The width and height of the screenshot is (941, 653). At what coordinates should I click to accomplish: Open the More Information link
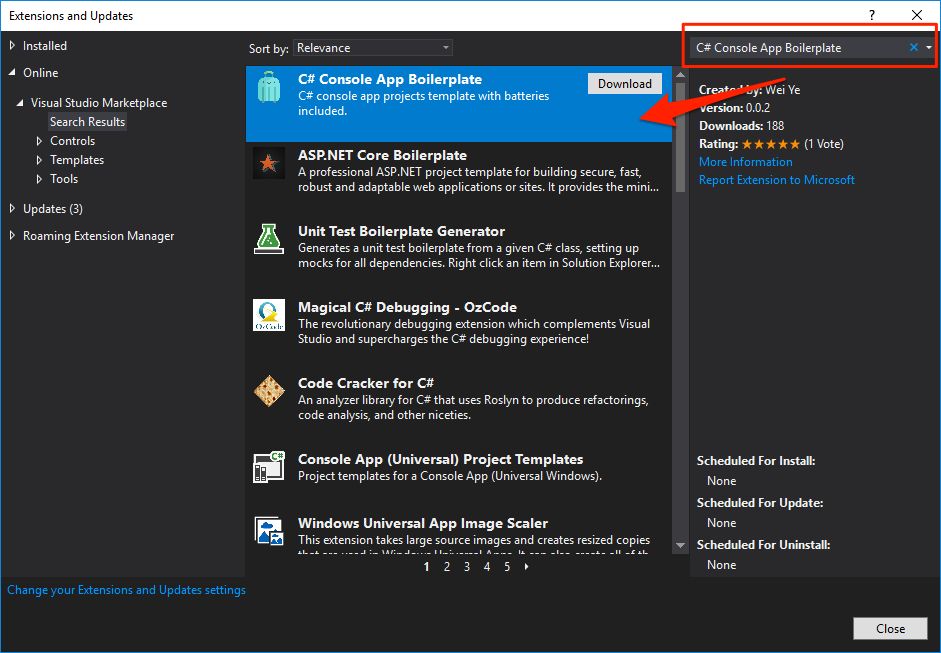[745, 162]
